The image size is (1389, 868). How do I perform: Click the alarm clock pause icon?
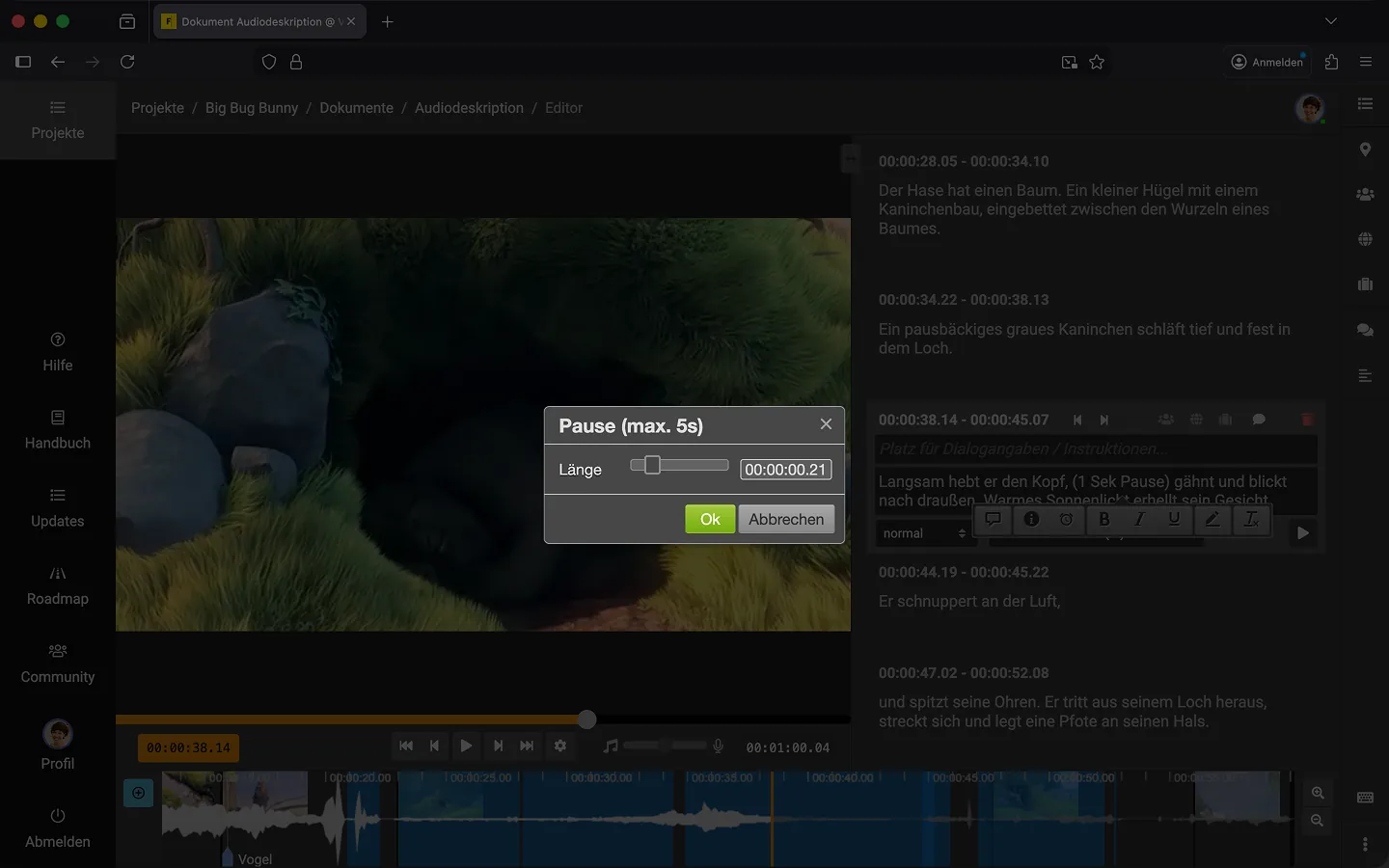click(1066, 519)
